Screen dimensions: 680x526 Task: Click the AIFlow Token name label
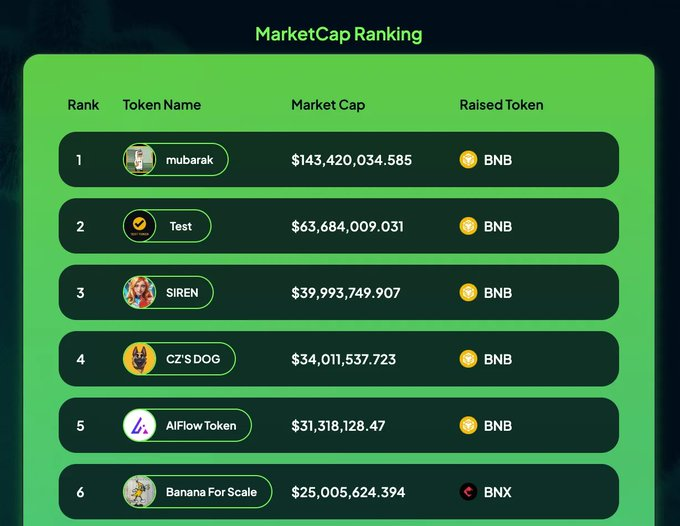point(201,426)
